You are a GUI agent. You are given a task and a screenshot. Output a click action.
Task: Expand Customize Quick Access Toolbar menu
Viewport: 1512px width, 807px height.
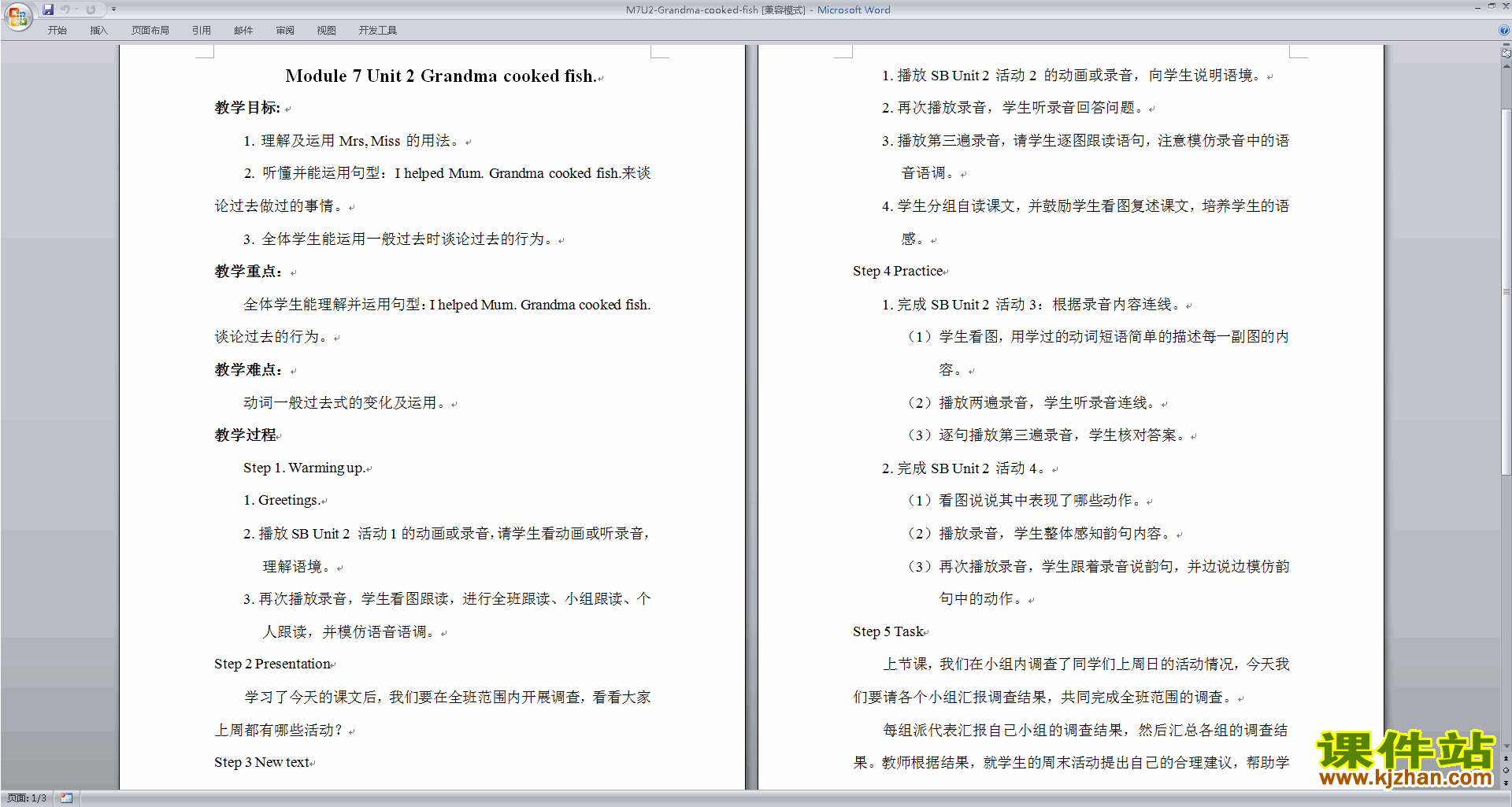pos(113,9)
